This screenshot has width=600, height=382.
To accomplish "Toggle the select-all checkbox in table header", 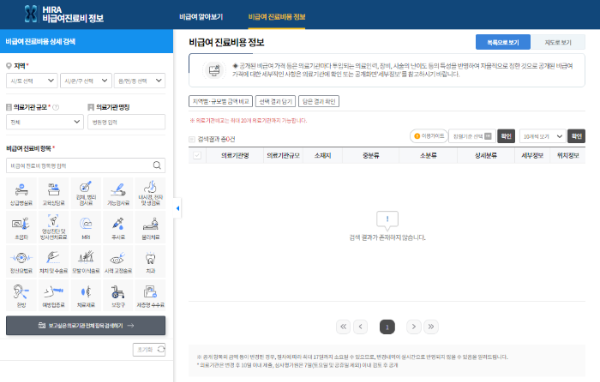I will coord(197,155).
